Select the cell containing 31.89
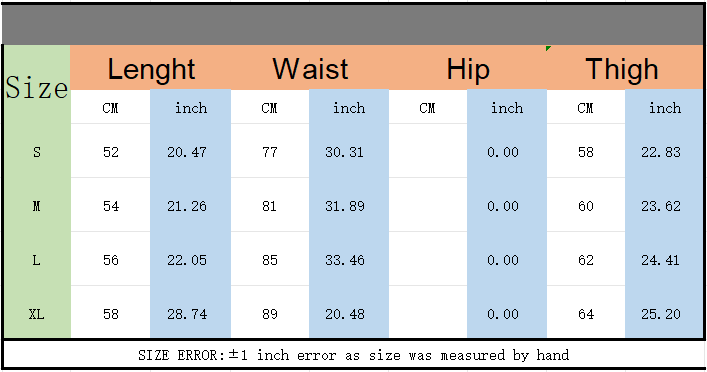707x372 pixels. 349,206
